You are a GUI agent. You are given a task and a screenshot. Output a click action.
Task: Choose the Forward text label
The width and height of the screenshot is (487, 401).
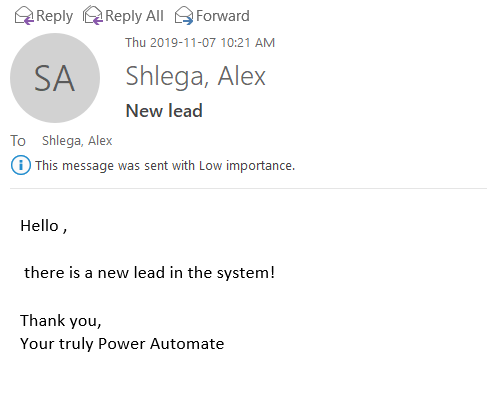tap(223, 16)
